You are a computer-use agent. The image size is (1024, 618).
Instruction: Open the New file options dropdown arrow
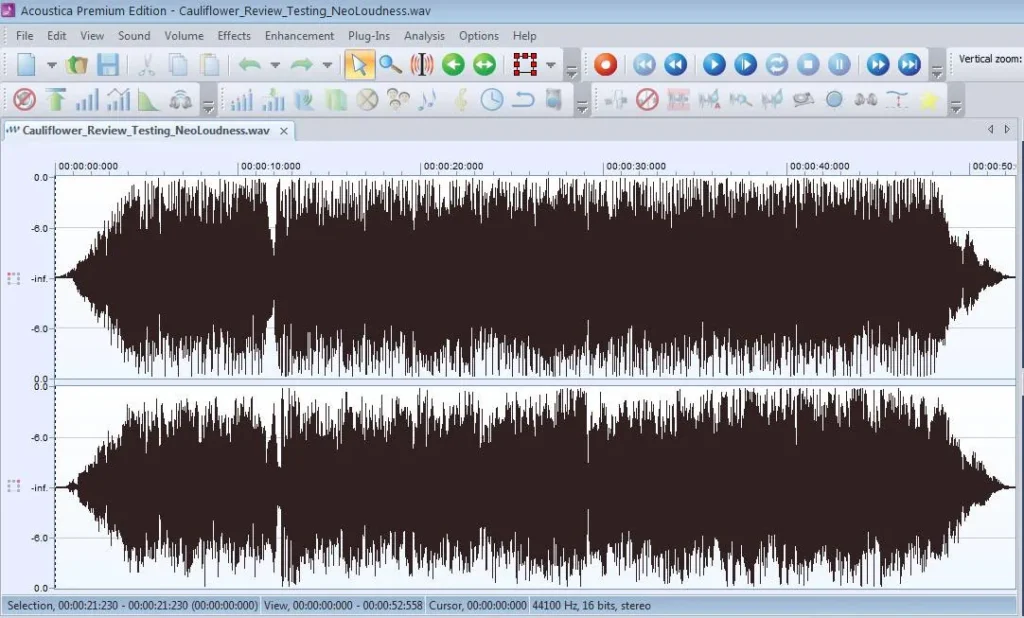(52, 65)
